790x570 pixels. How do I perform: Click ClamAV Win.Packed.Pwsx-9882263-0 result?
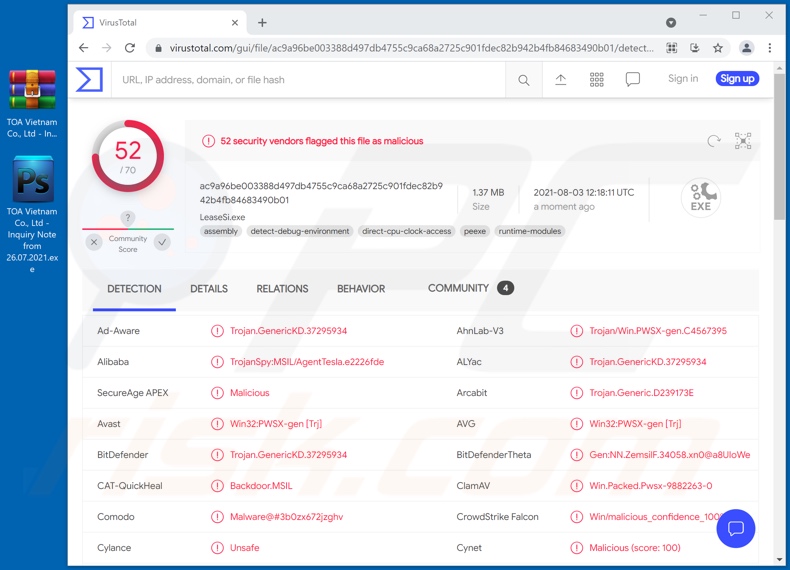coord(650,486)
